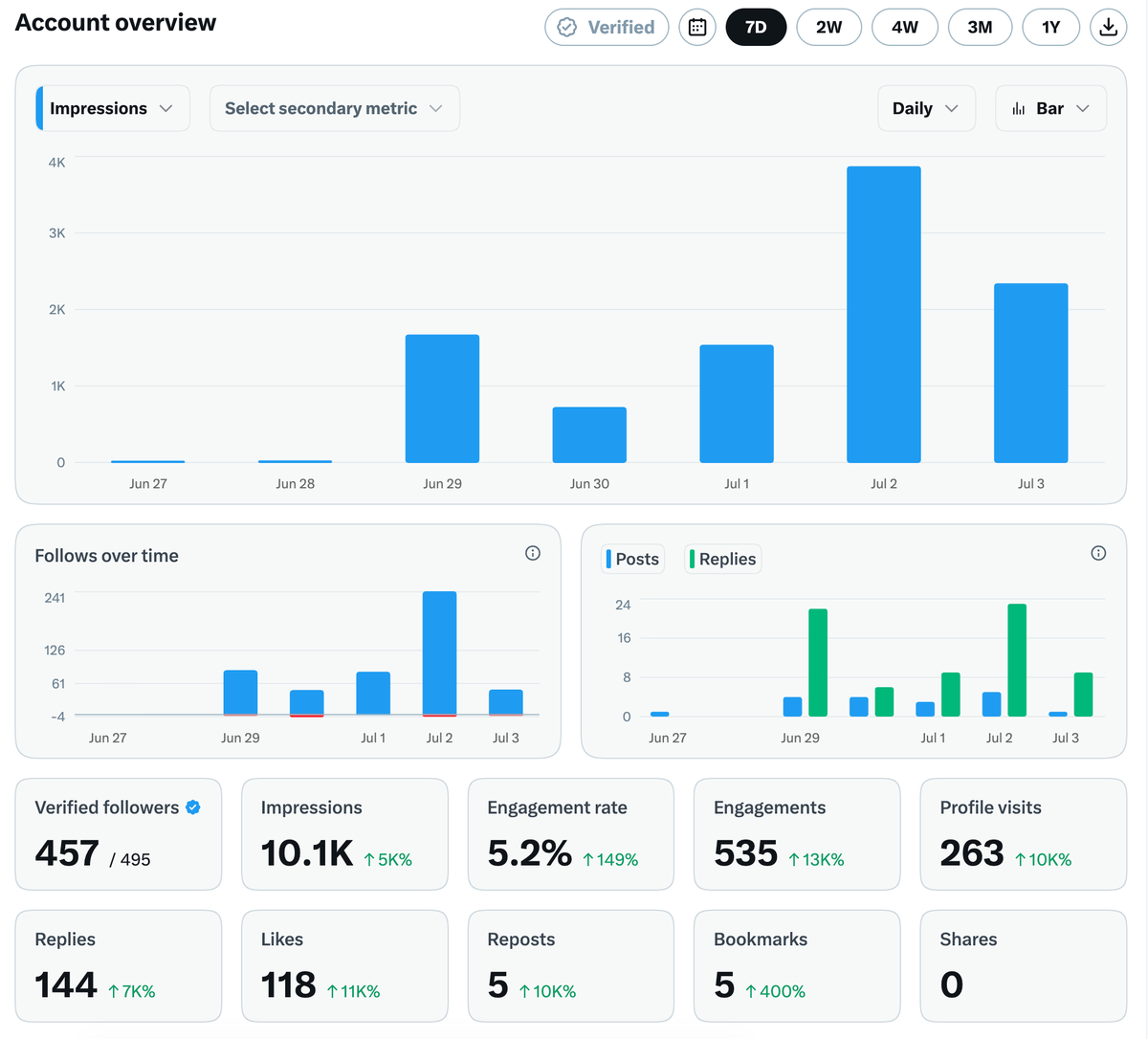Click the 241 follows axis label
This screenshot has height=1039, width=1148.
(55, 598)
